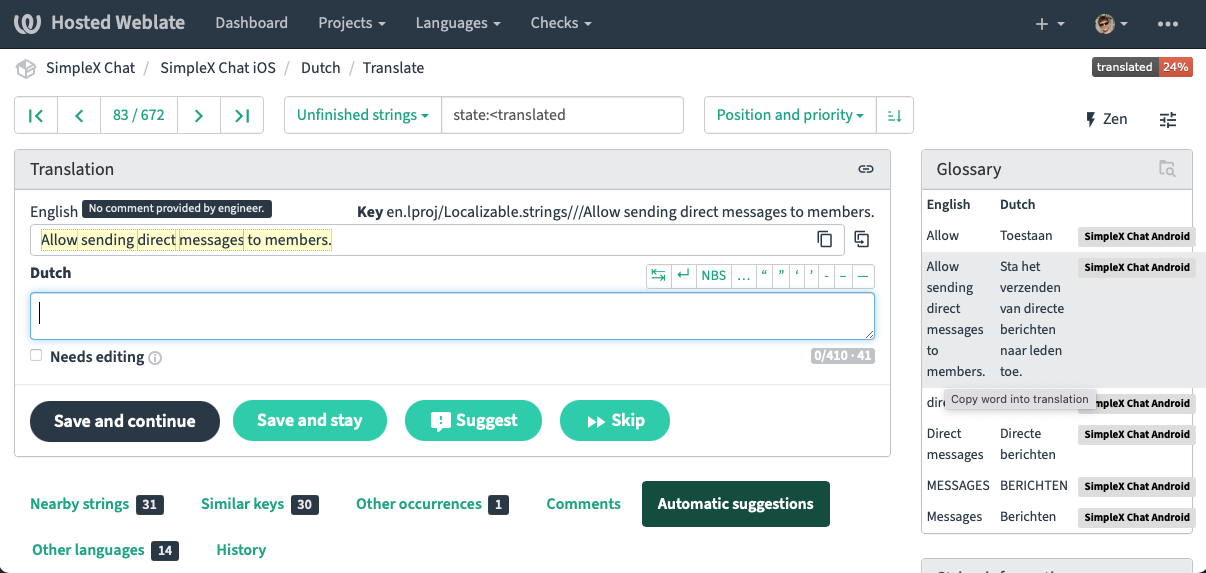The height and width of the screenshot is (573, 1206).
Task: Jump to last string icon
Action: [x=241, y=115]
